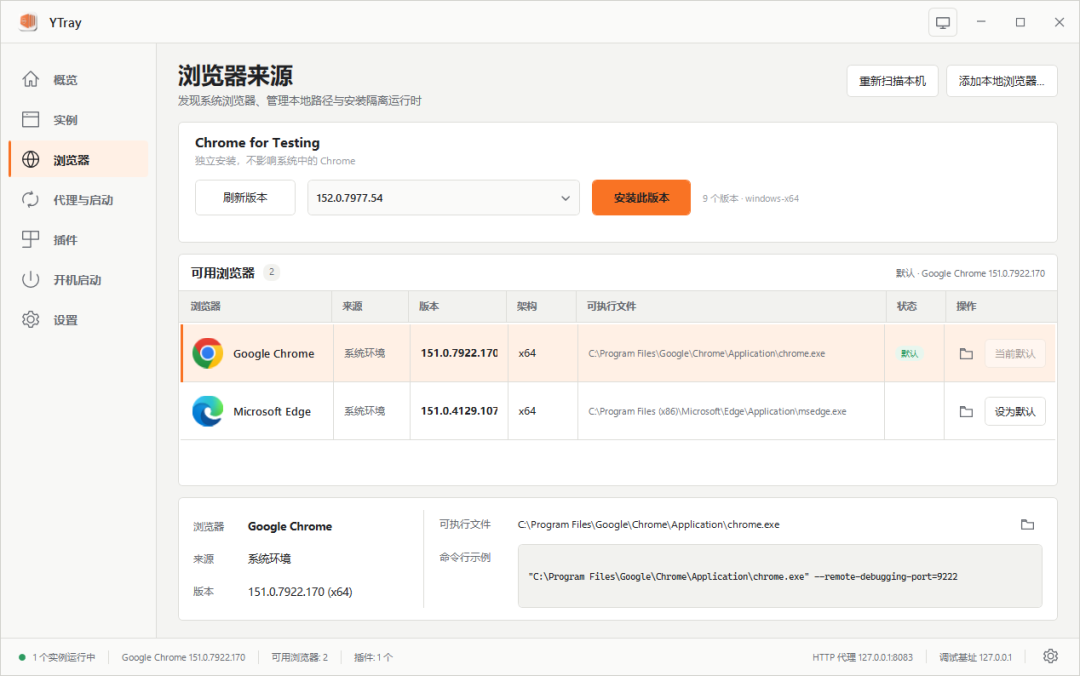Click the Chrome for Testing heading
Viewport: 1080px width, 676px height.
(257, 143)
